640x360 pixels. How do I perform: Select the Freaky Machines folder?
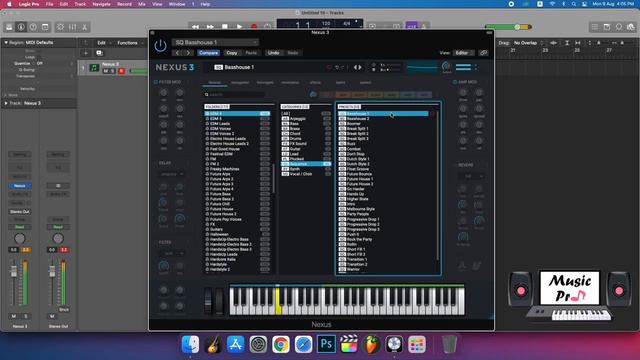[x=237, y=169]
